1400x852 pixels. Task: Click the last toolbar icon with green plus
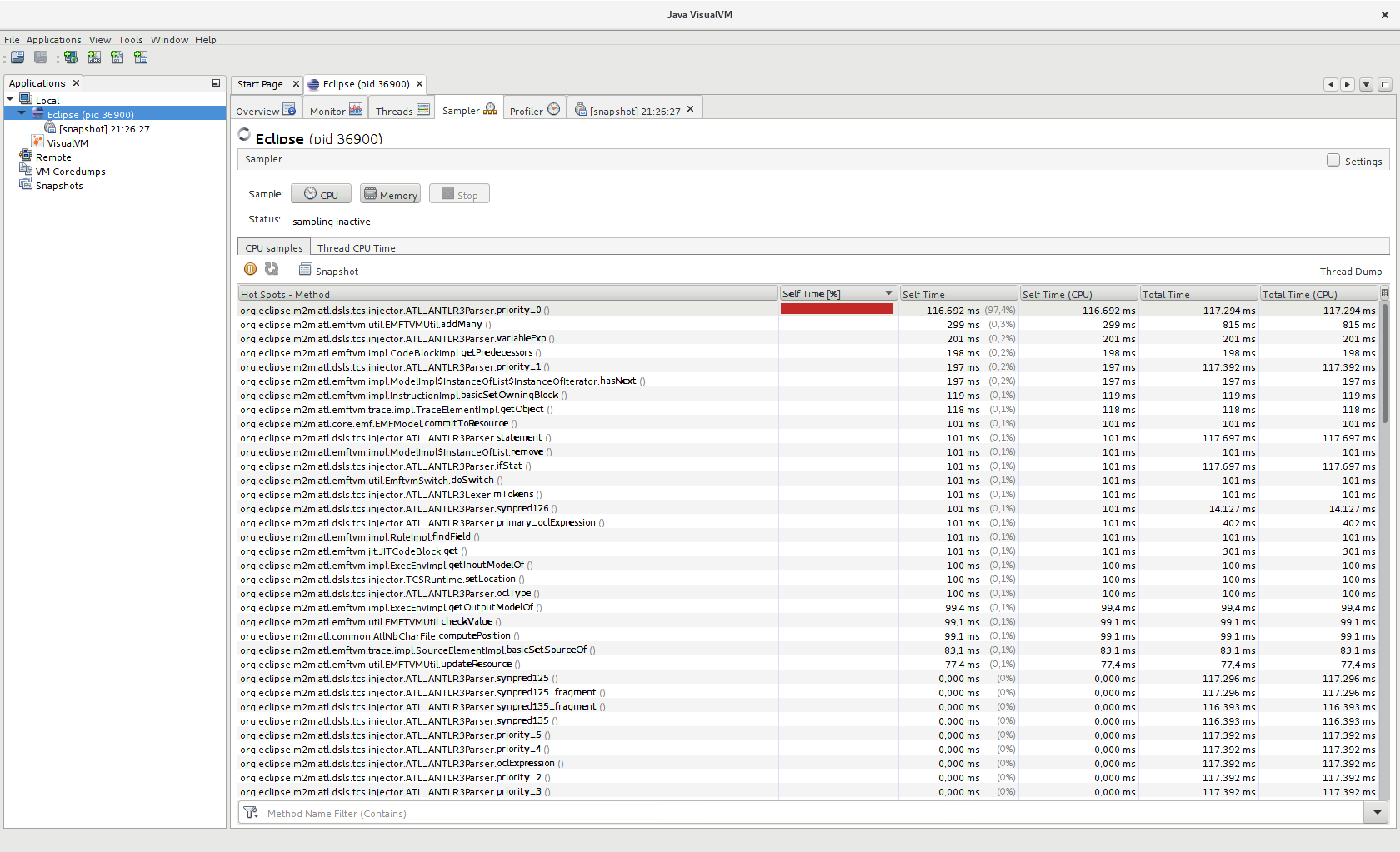141,57
